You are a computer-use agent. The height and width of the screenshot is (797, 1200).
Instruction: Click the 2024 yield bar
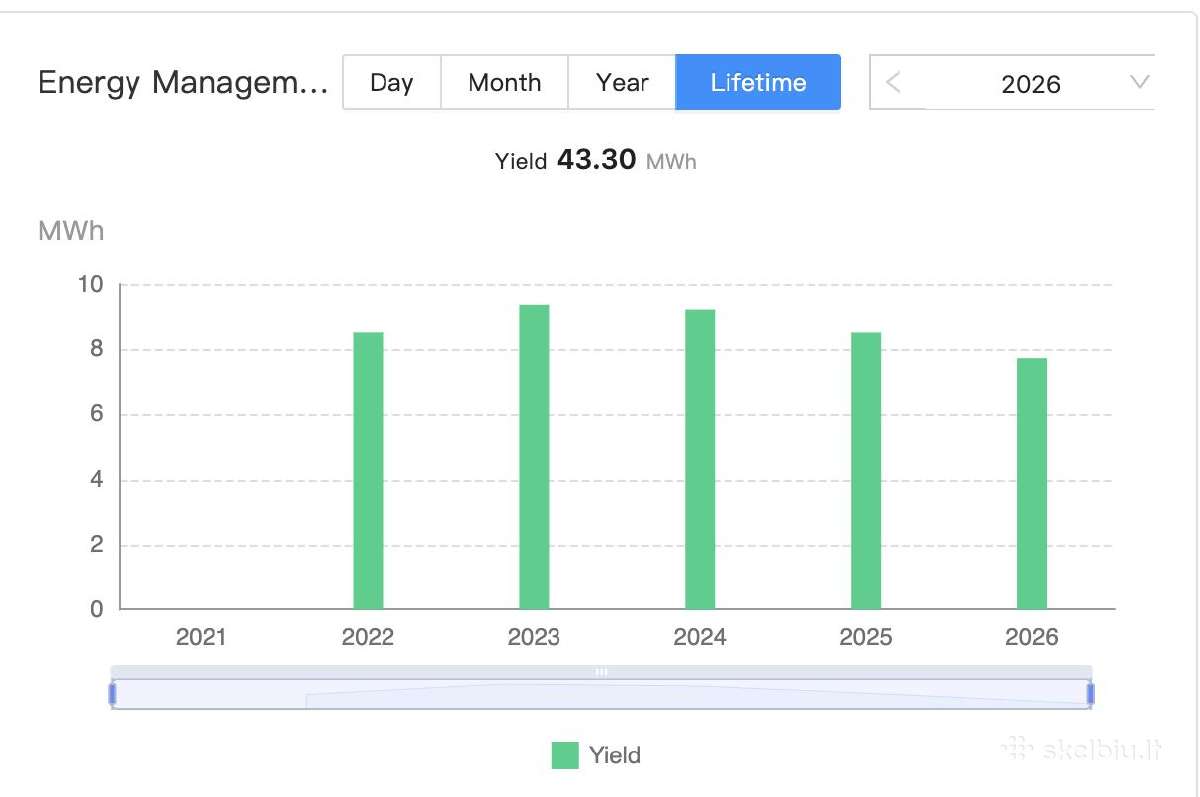[700, 459]
